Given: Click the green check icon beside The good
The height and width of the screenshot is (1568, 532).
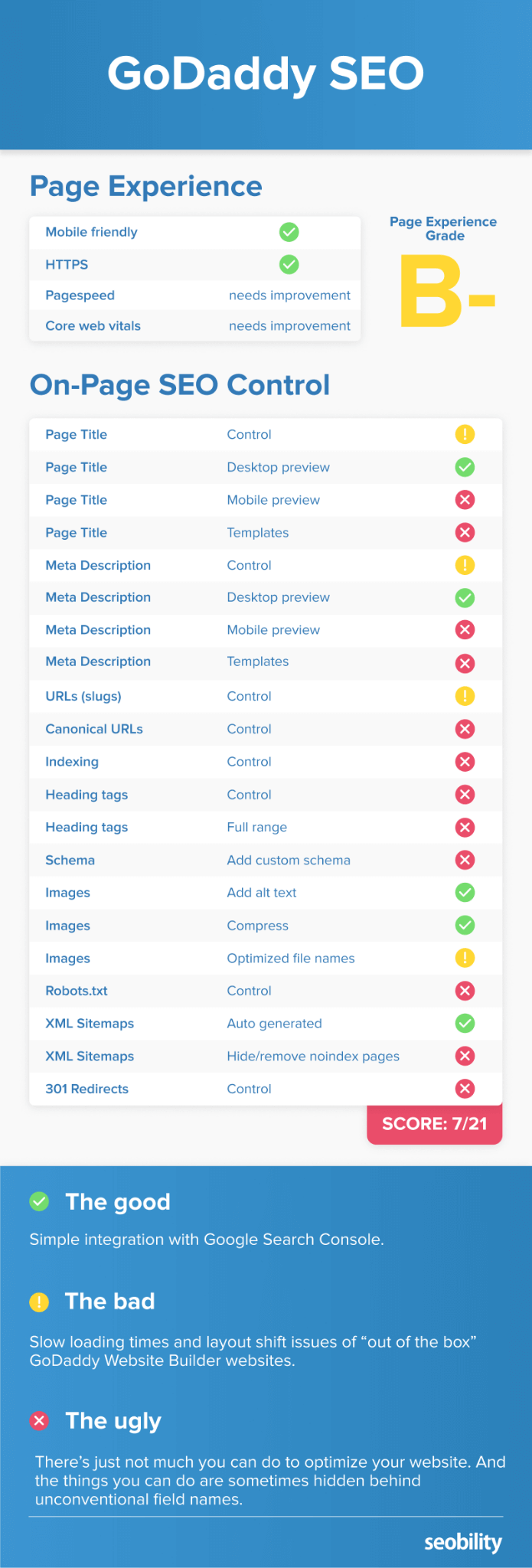Looking at the screenshot, I should click(x=39, y=1201).
